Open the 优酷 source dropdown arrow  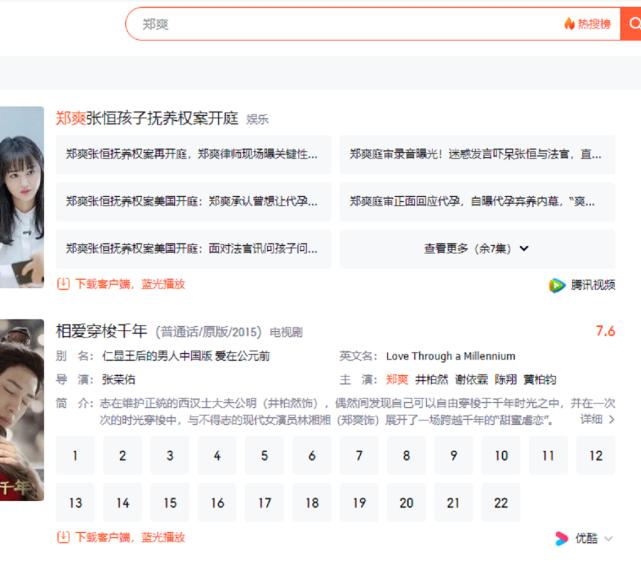click(x=608, y=539)
